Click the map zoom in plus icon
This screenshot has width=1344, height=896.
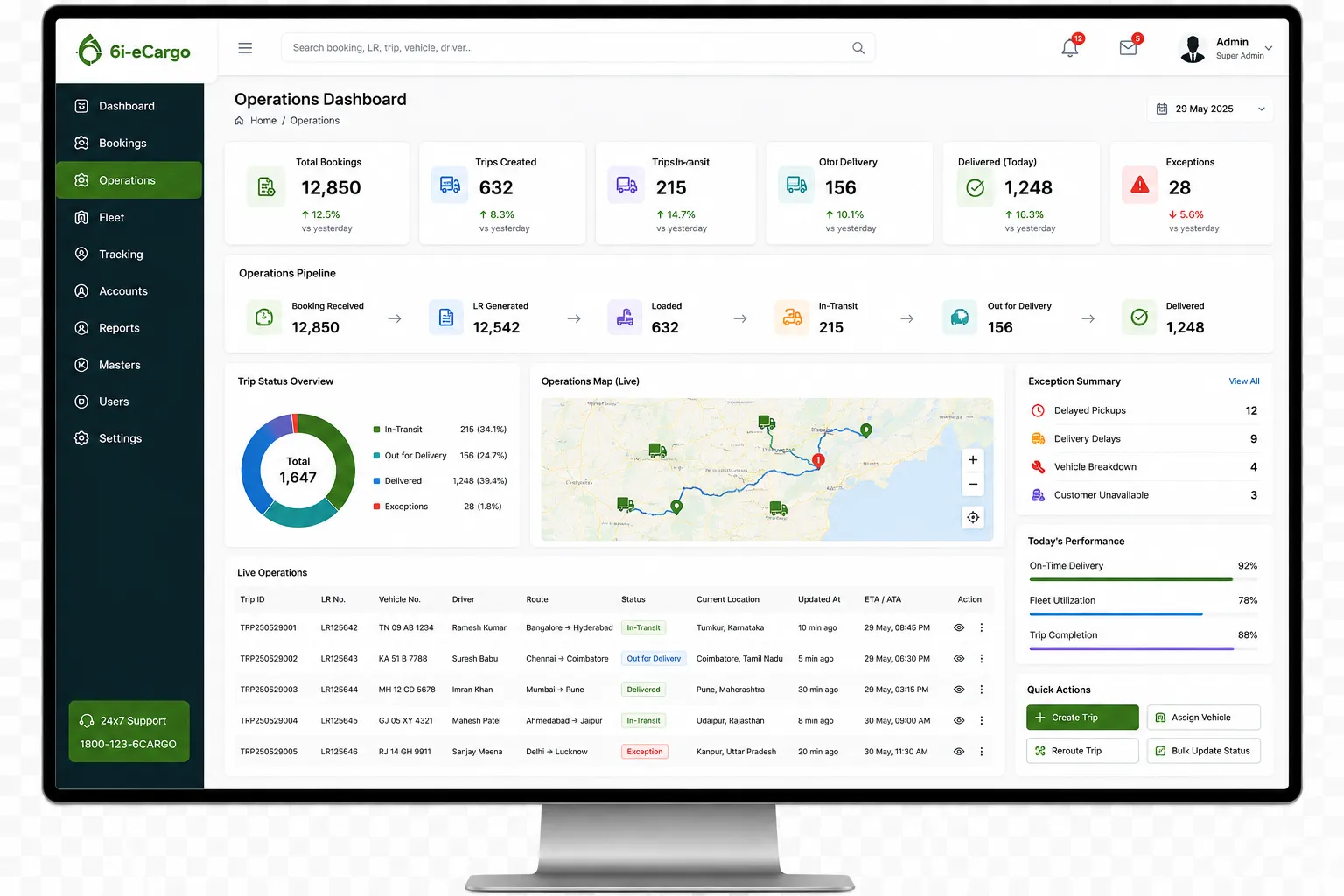click(x=973, y=460)
